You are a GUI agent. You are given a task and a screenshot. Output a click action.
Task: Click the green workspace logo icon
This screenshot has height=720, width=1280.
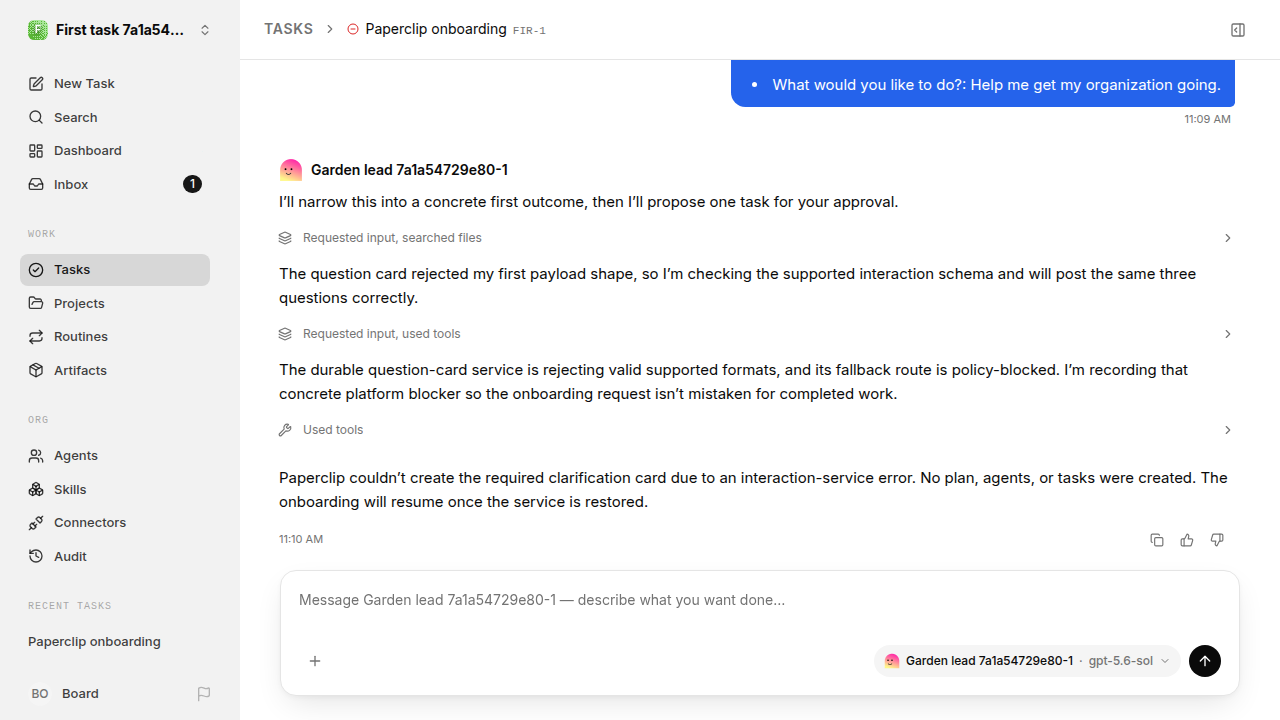(x=38, y=30)
